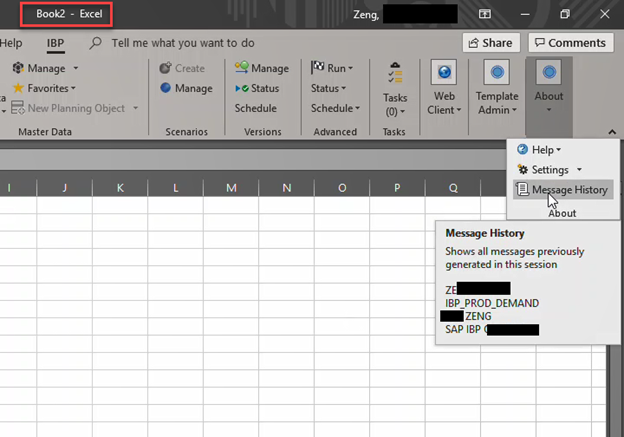Viewport: 624px width, 437px height.
Task: Expand the Template Admin dropdown arrow
Action: (x=515, y=110)
